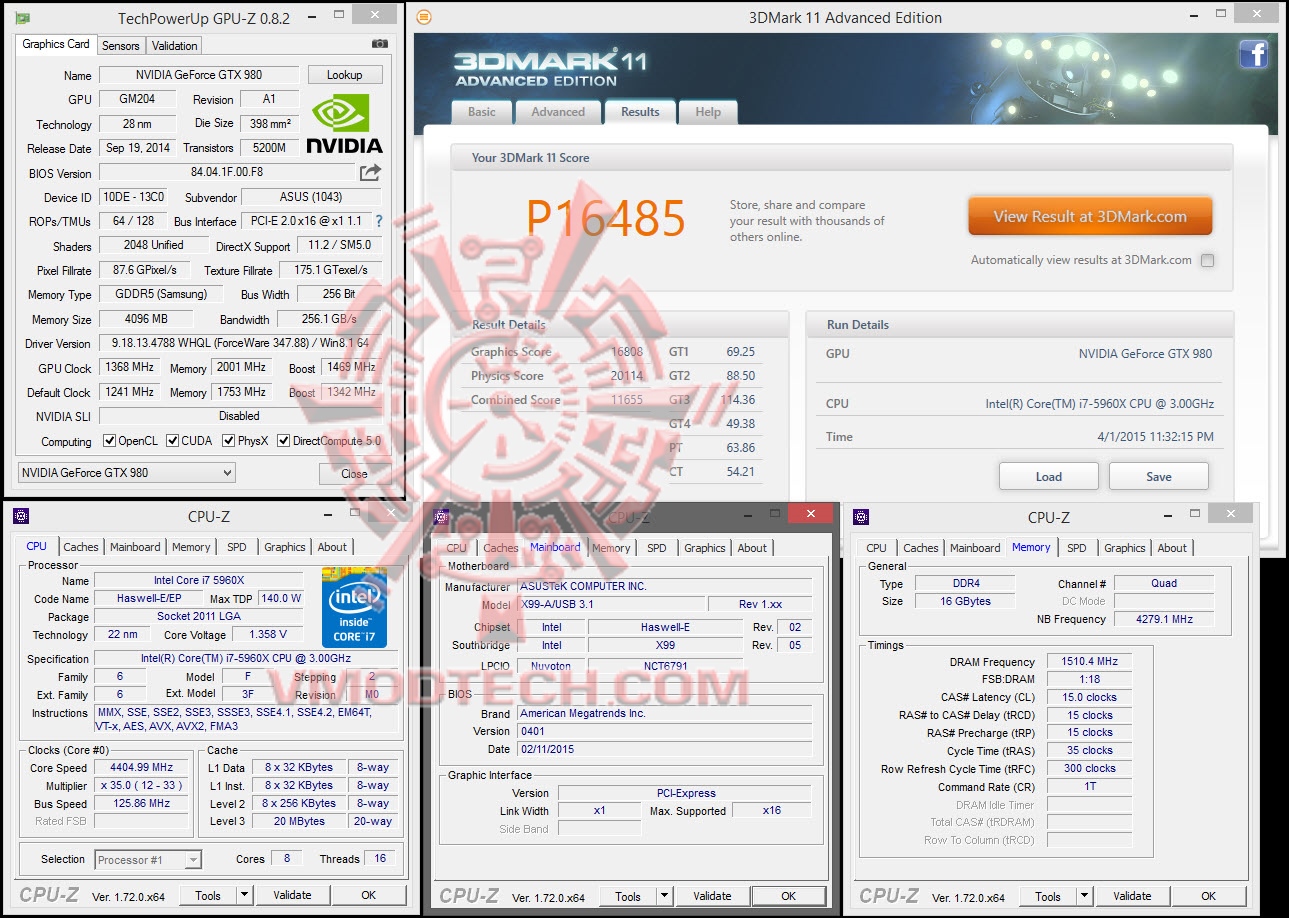The height and width of the screenshot is (918, 1289).
Task: Click the CPU-Z Memory window title icon
Action: tap(861, 516)
